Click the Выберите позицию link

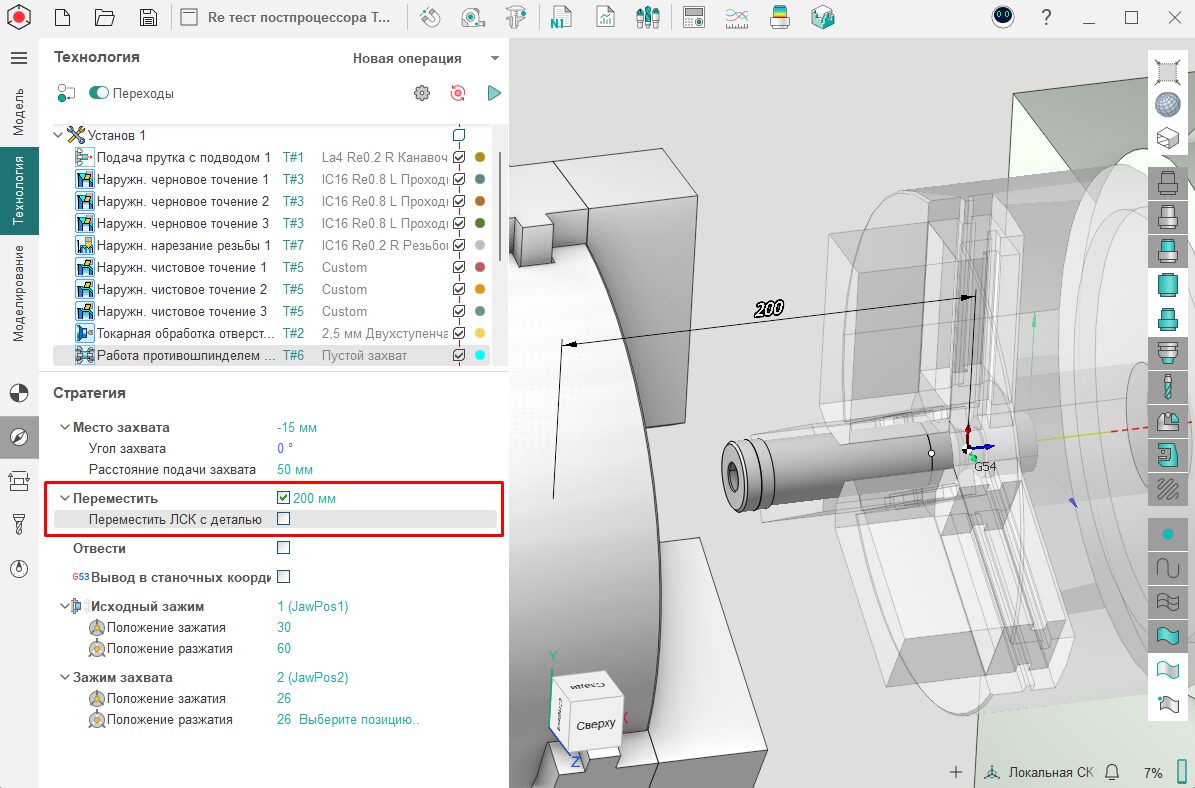click(359, 720)
